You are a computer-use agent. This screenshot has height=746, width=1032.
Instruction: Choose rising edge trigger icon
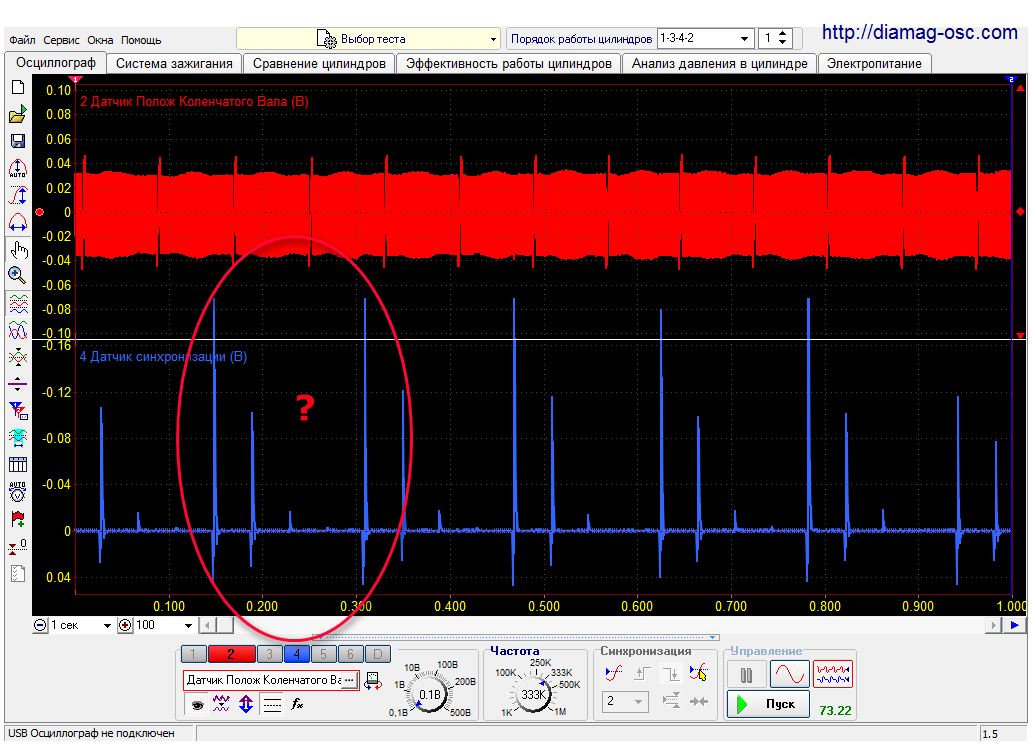(642, 673)
